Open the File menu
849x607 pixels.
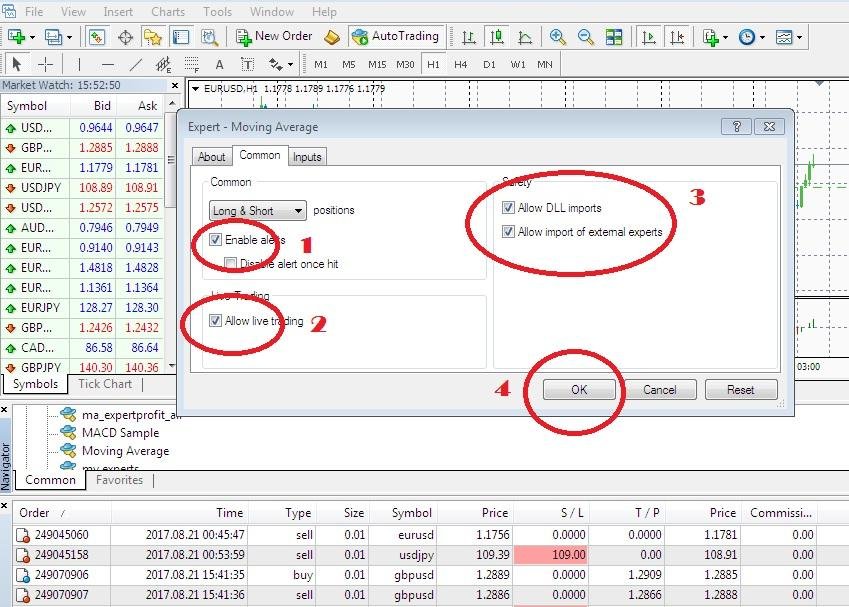(x=34, y=11)
